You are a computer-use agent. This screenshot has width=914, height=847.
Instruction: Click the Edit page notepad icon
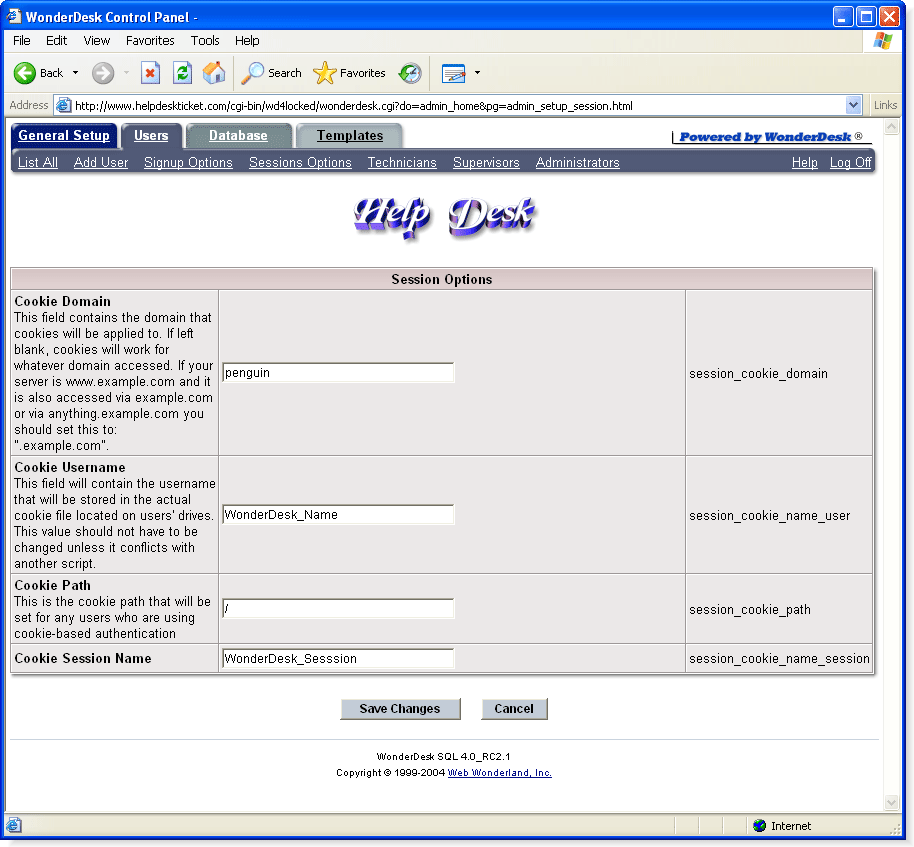click(x=454, y=73)
